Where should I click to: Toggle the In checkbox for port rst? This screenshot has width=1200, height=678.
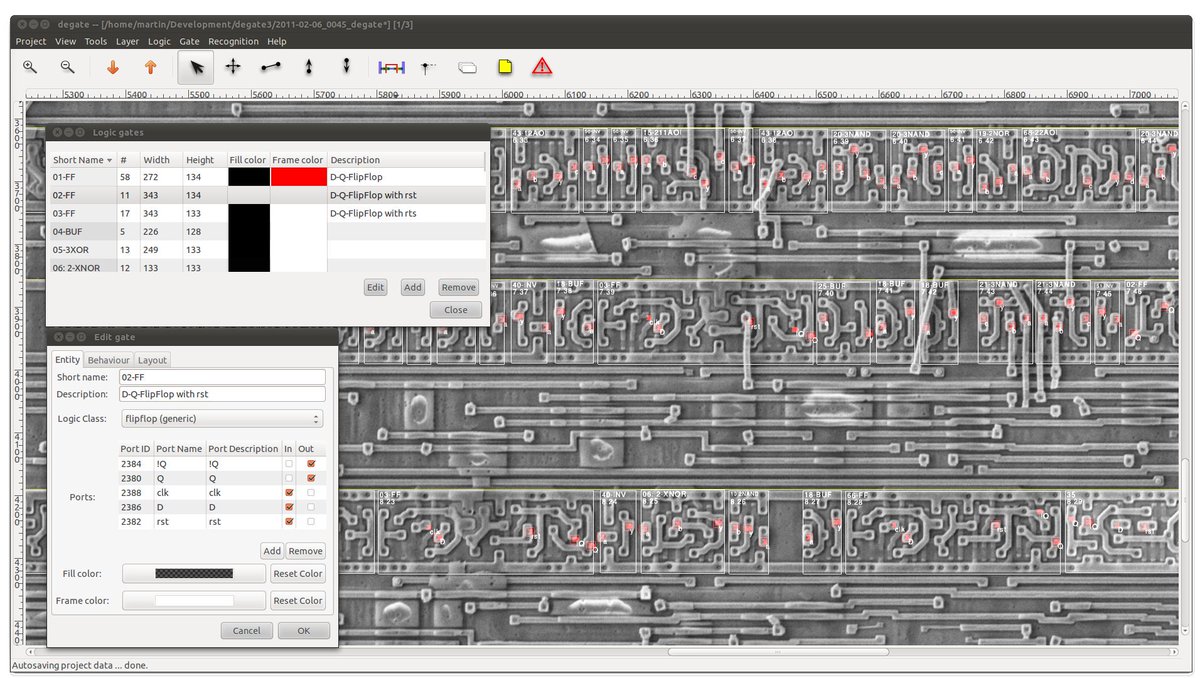coord(289,522)
